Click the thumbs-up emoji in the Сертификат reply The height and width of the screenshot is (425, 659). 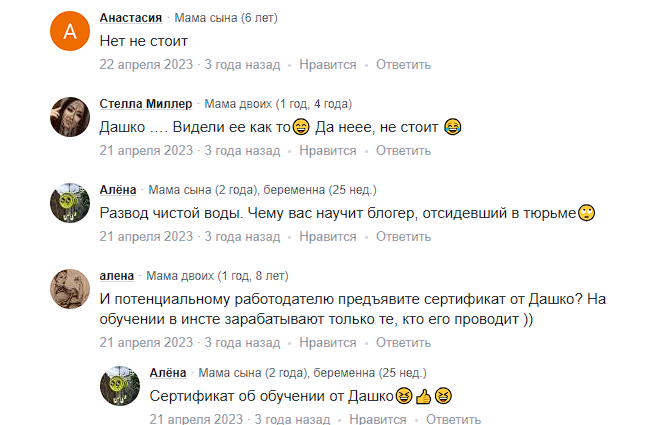[424, 397]
